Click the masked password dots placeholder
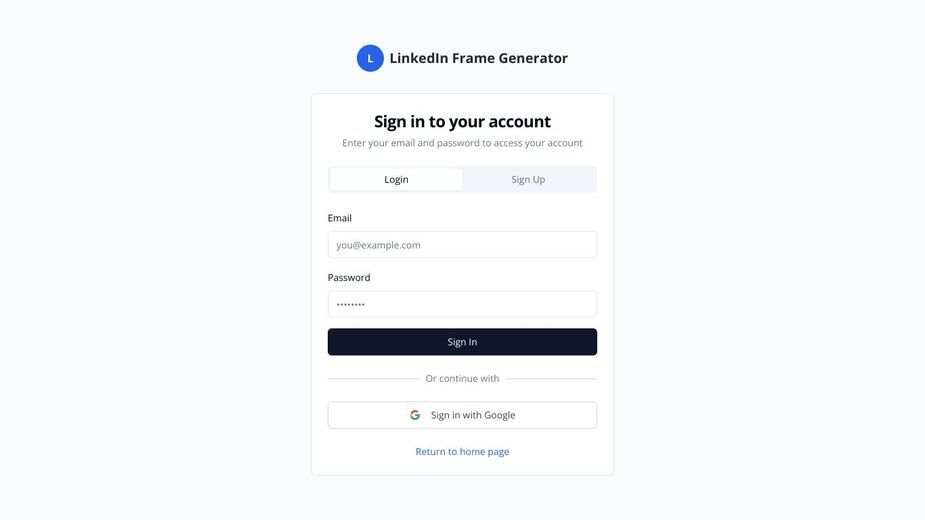Screen dimensions: 925x520 [350, 305]
